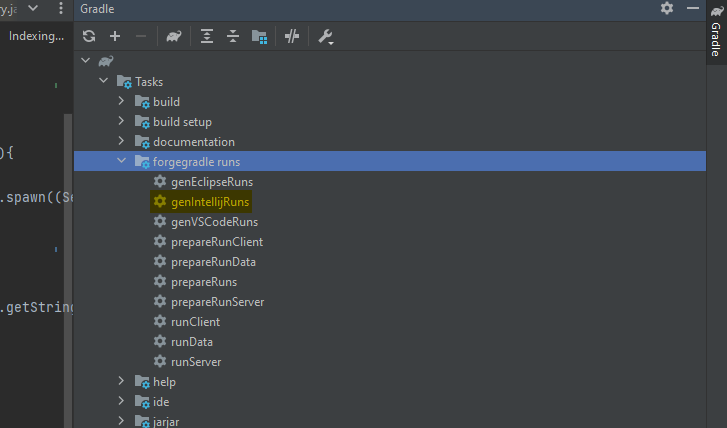The image size is (727, 428).
Task: Hide the Gradle tool window
Action: [x=692, y=8]
